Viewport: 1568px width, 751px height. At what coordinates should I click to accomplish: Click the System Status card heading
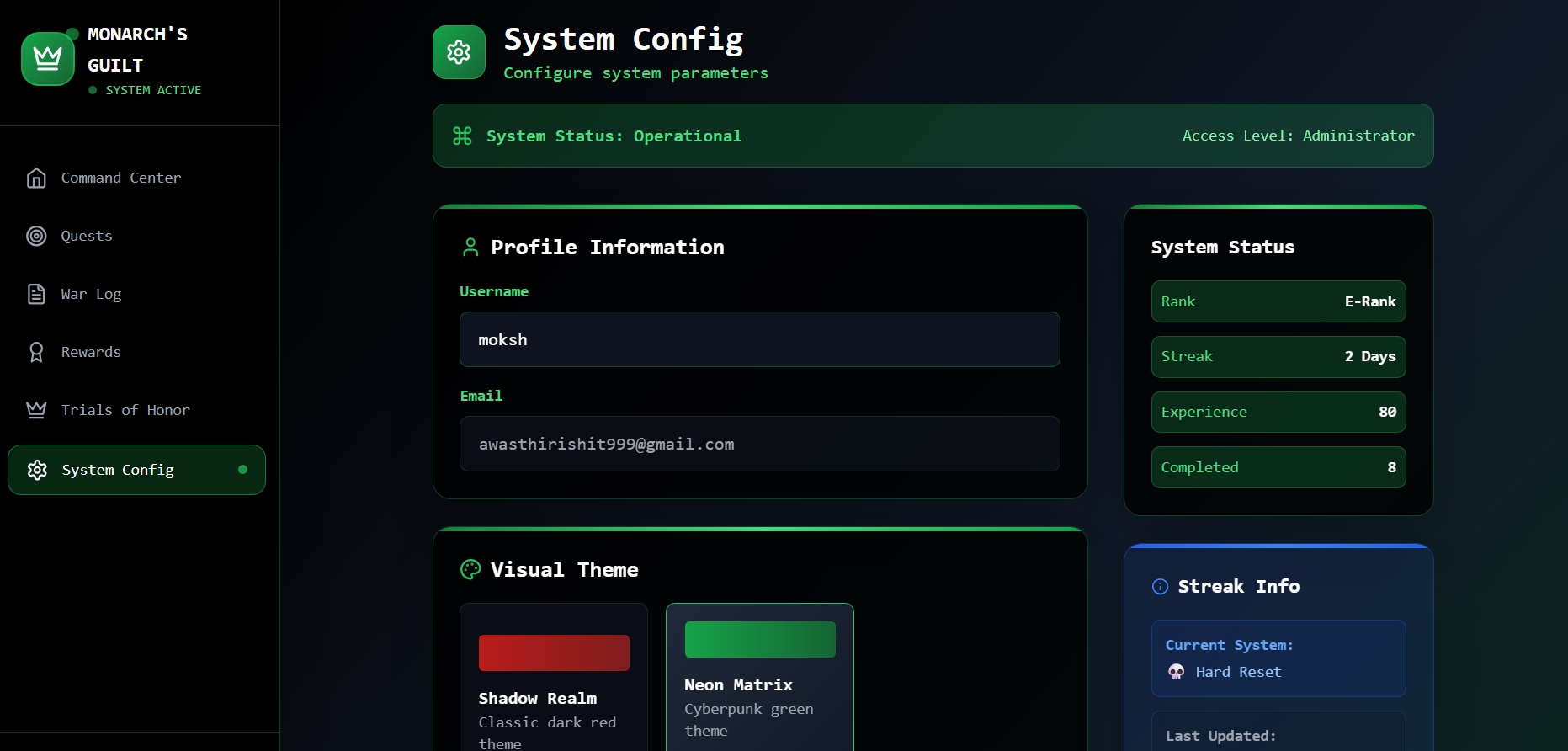pos(1222,247)
